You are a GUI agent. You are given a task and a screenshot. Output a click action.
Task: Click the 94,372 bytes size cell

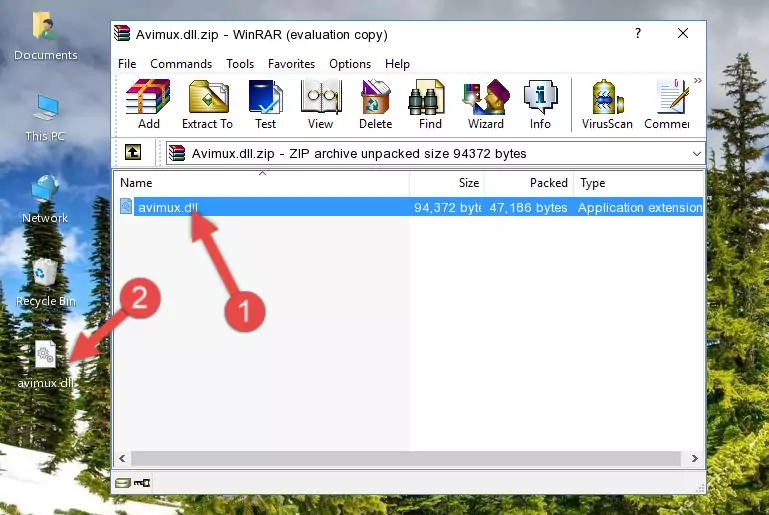[x=447, y=207]
